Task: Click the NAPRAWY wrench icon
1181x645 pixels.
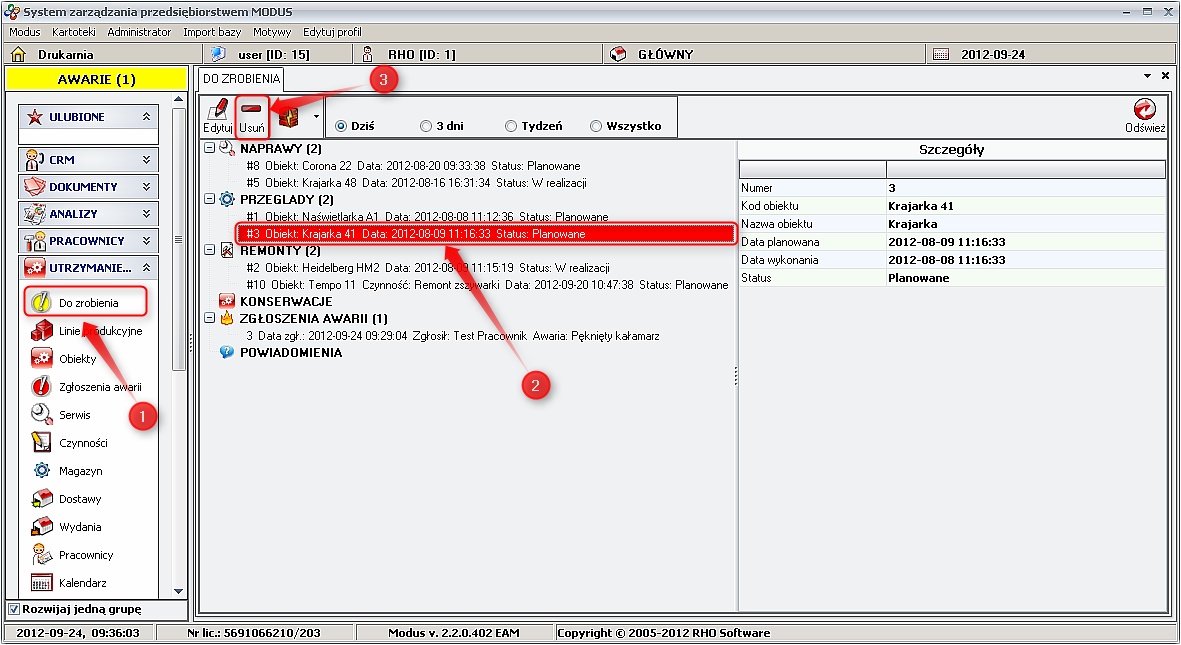Action: pos(227,148)
